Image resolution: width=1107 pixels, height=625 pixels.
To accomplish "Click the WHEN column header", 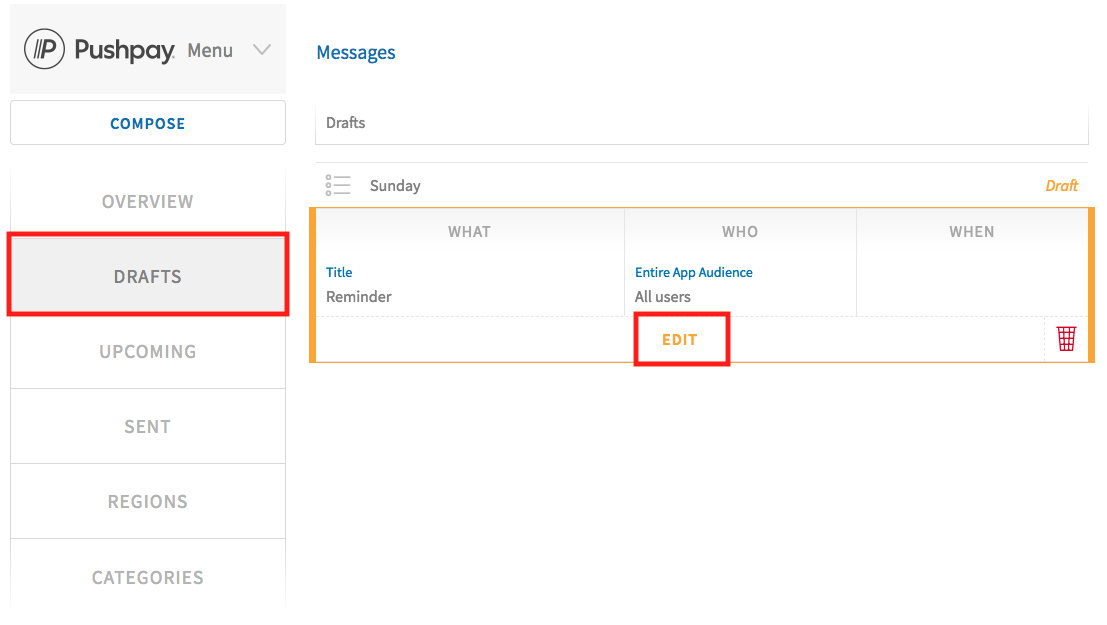I will tap(971, 231).
